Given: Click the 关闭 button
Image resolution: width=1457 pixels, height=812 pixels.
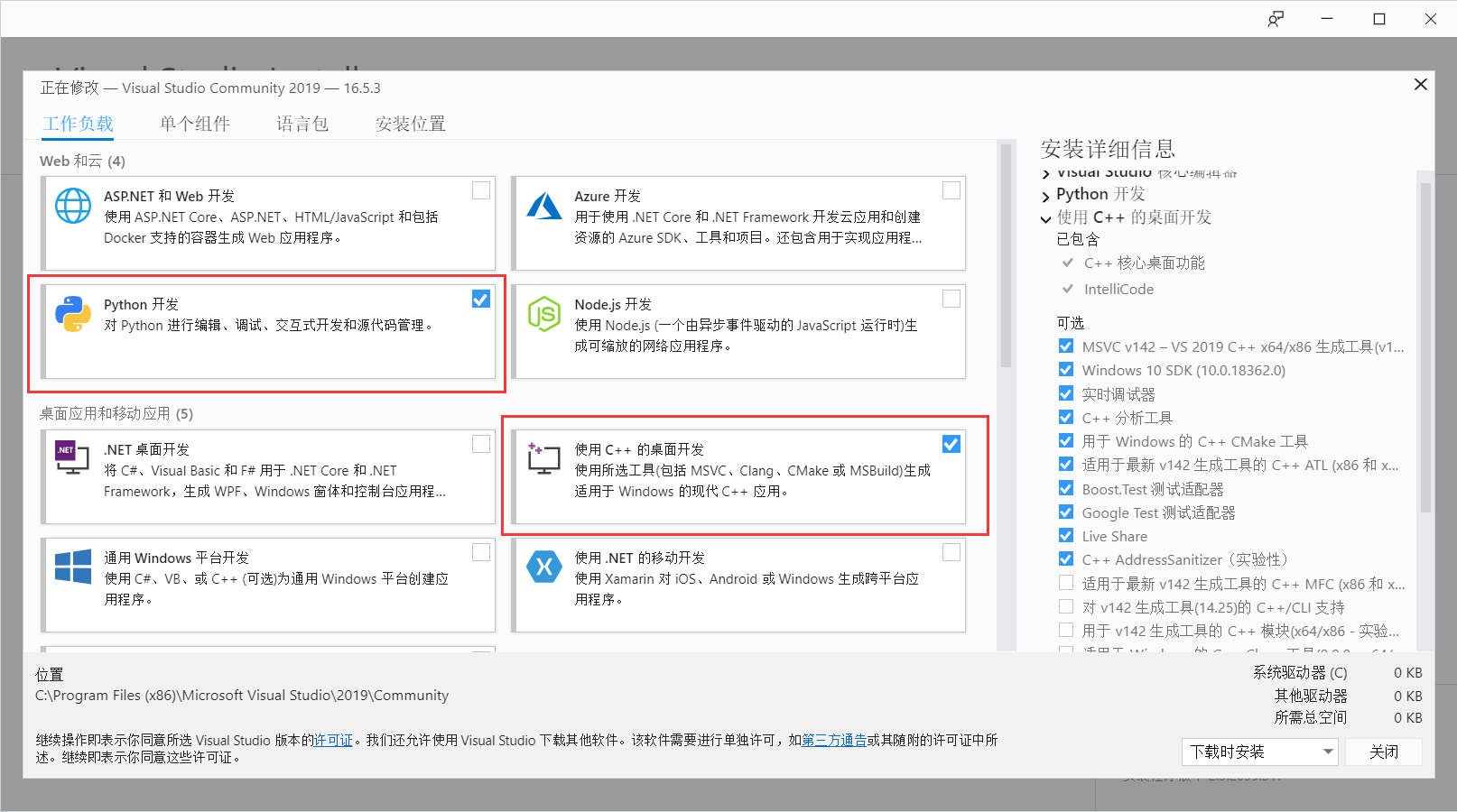Looking at the screenshot, I should click(x=1384, y=751).
